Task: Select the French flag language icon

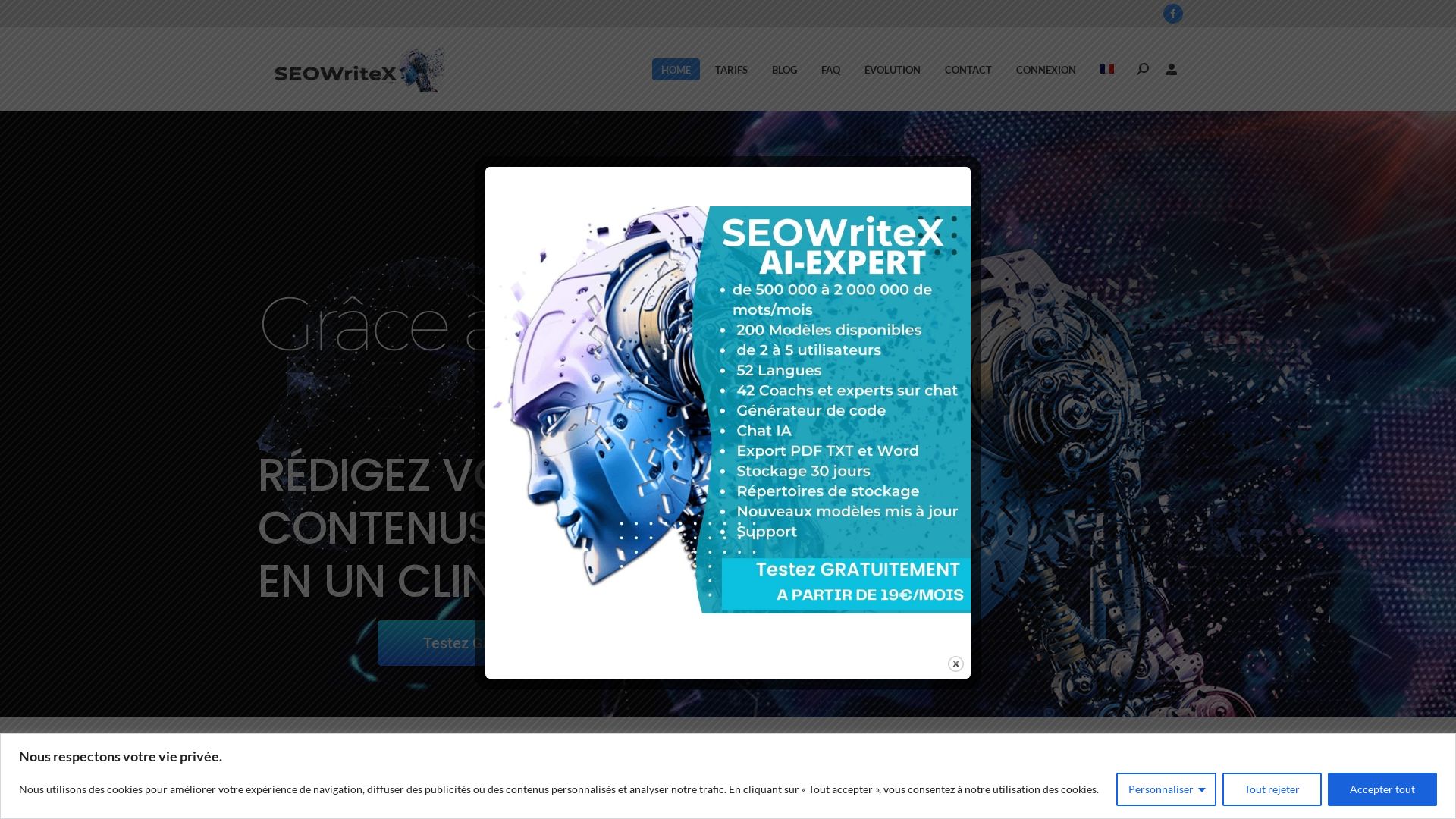Action: [1107, 68]
